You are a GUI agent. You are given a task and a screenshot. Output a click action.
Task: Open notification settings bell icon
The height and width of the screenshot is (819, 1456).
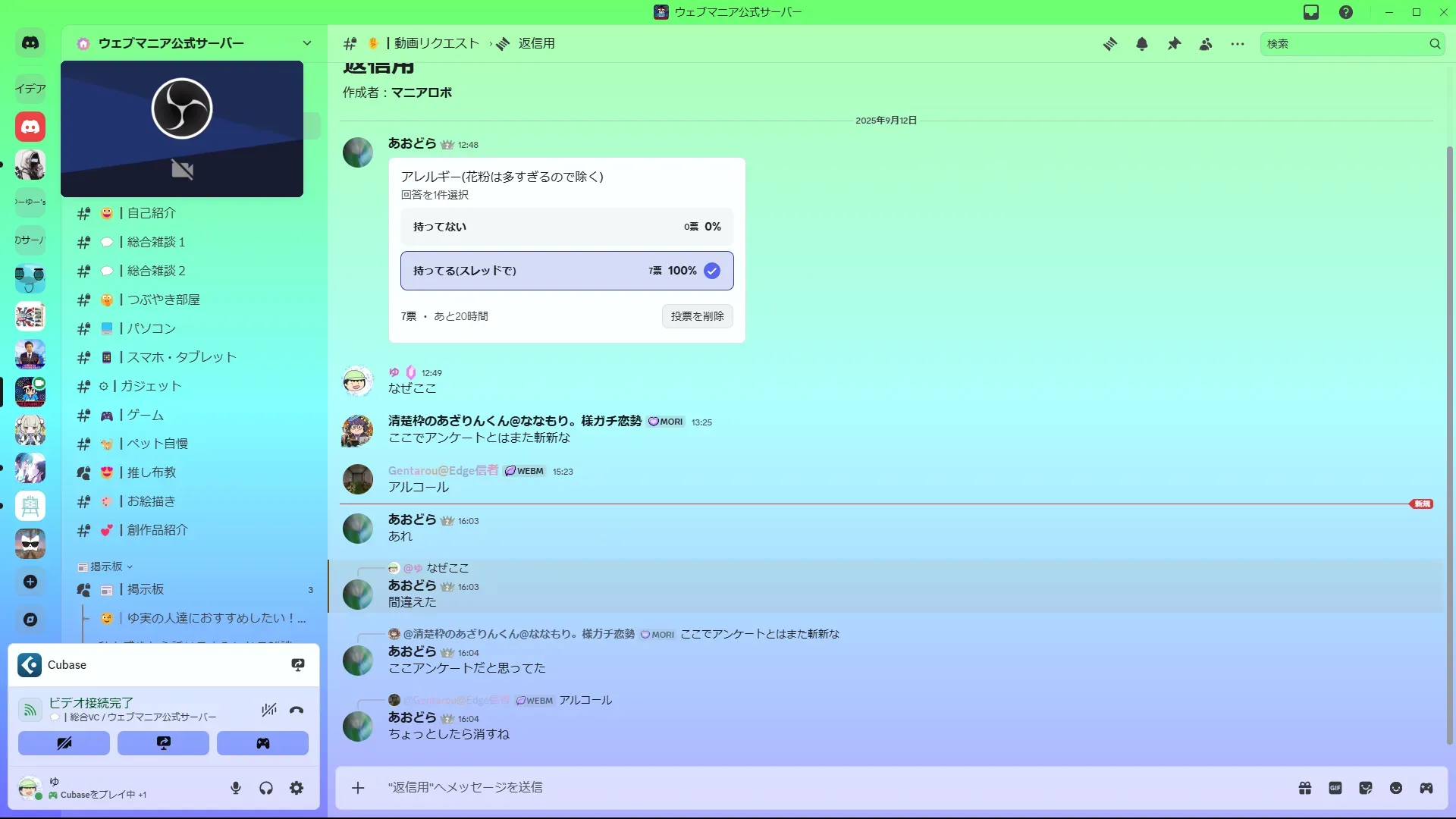click(1142, 44)
